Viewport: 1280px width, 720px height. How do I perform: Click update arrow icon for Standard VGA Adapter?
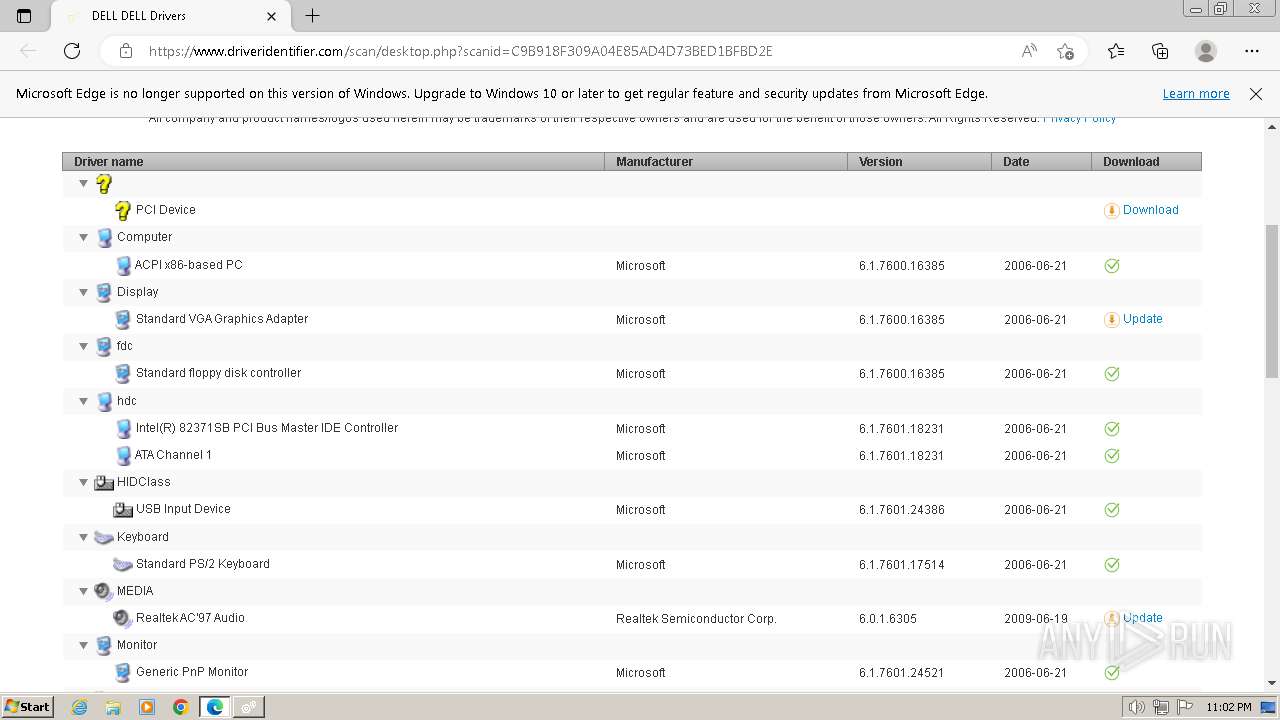[x=1111, y=320]
